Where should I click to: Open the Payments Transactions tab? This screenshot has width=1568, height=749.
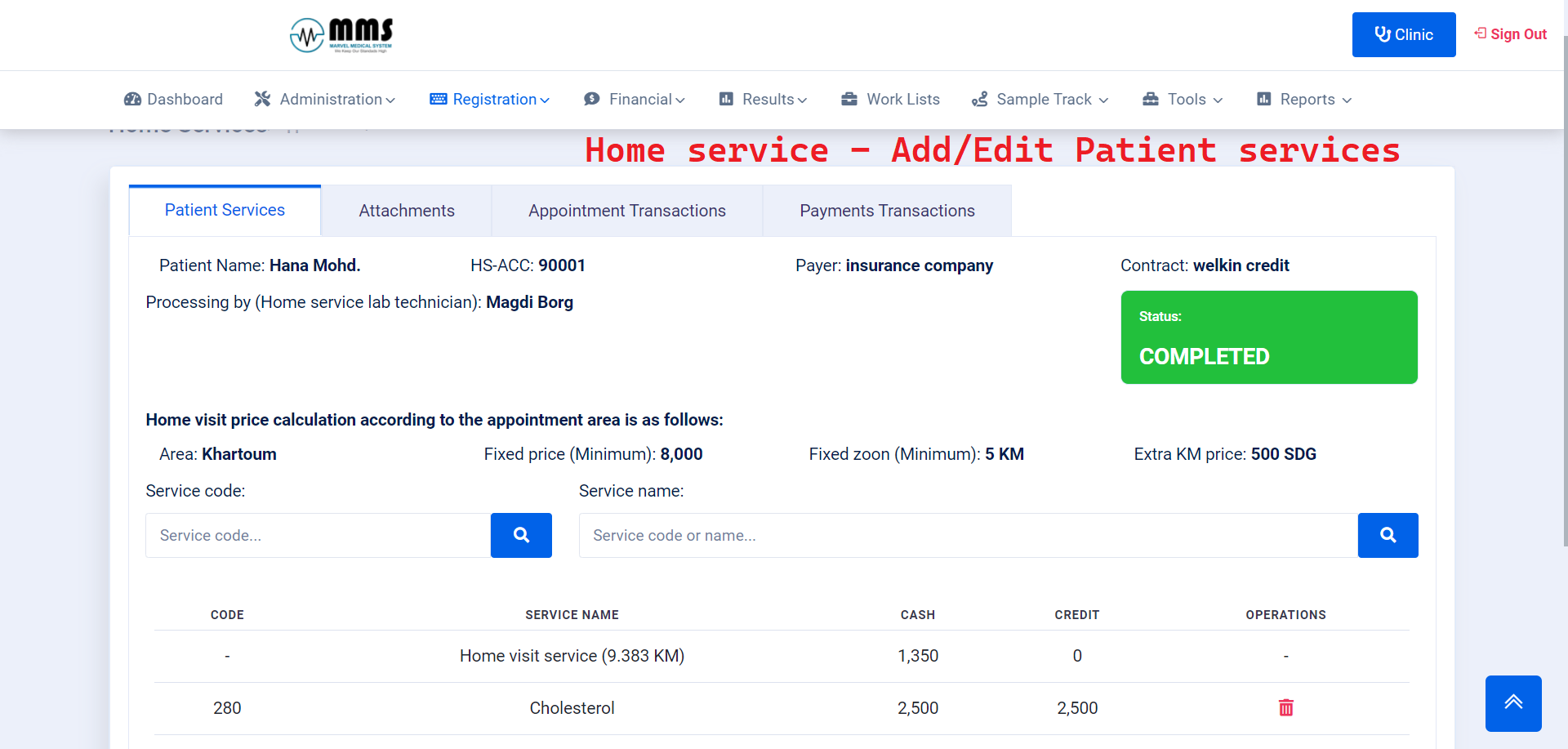[887, 210]
